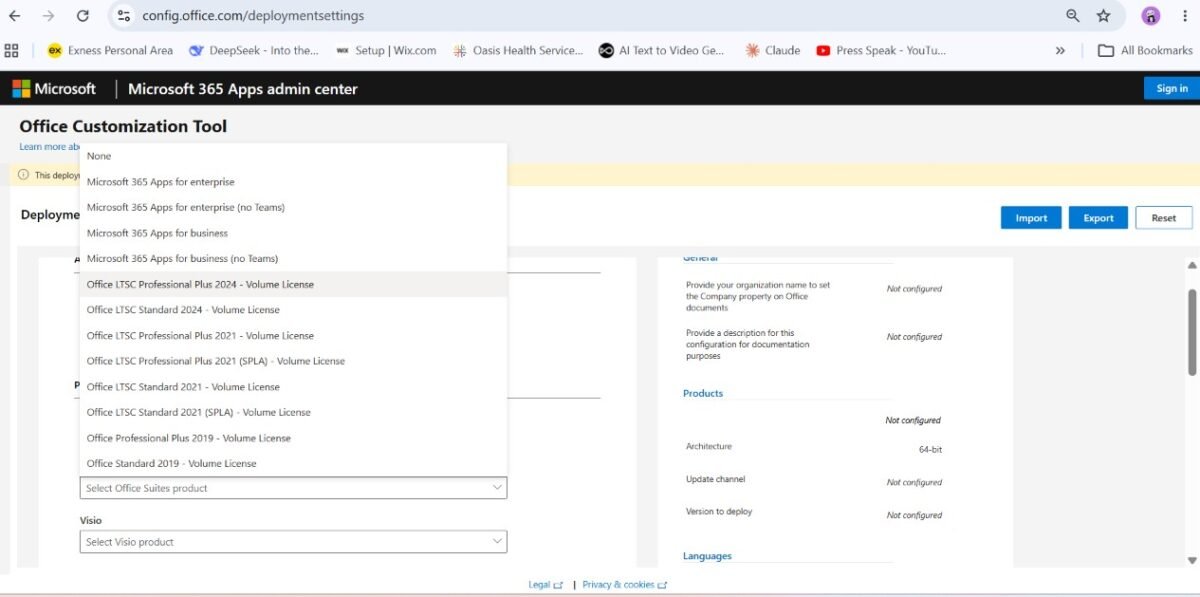Viewport: 1200px width, 597px height.
Task: Open Microsoft 365 Apps admin center title
Action: 243,89
